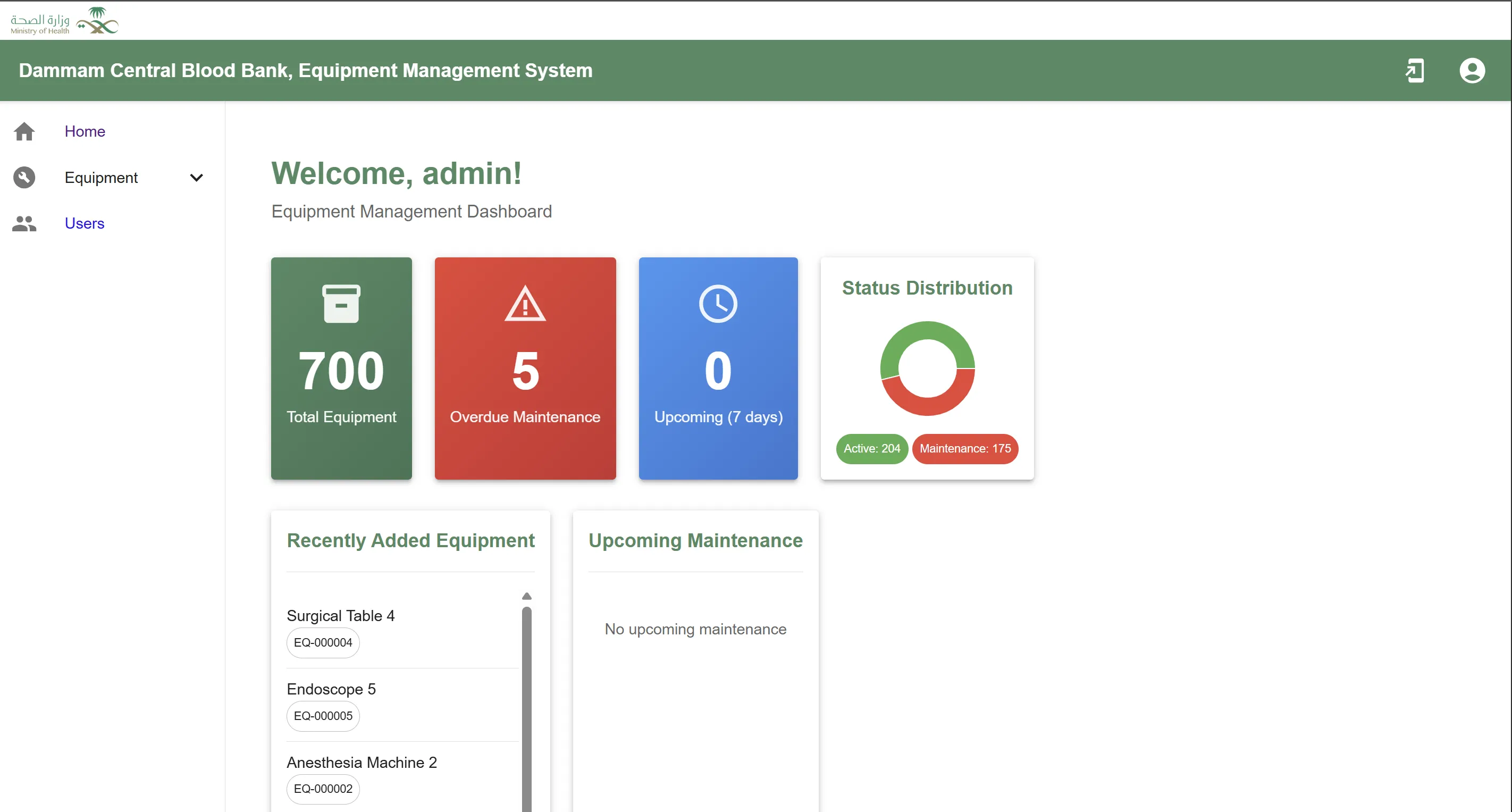Expand the Equipment menu chevron
The height and width of the screenshot is (812, 1512).
[x=197, y=177]
